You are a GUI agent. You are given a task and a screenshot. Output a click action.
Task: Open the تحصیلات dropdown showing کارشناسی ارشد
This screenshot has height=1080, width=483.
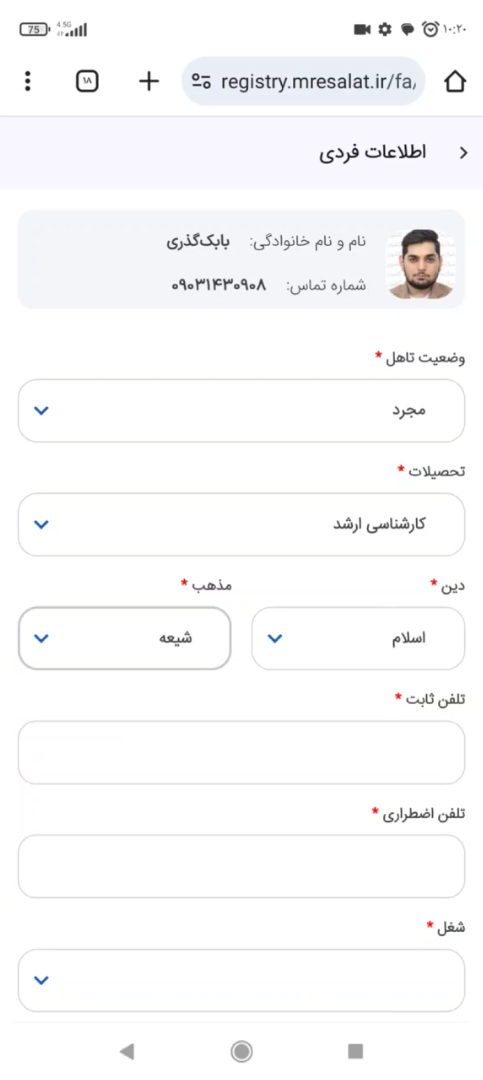coord(241,524)
